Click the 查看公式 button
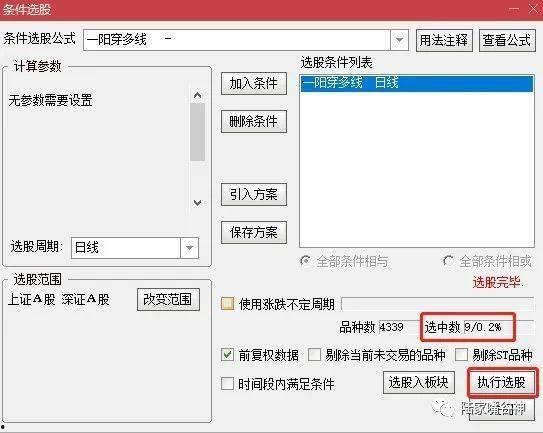 coord(507,40)
